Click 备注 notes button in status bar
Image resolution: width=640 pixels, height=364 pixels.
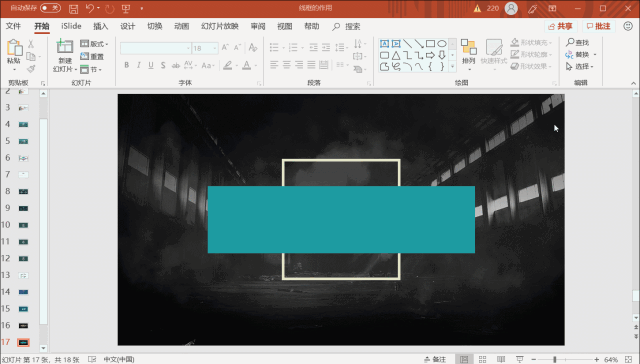[x=435, y=360]
